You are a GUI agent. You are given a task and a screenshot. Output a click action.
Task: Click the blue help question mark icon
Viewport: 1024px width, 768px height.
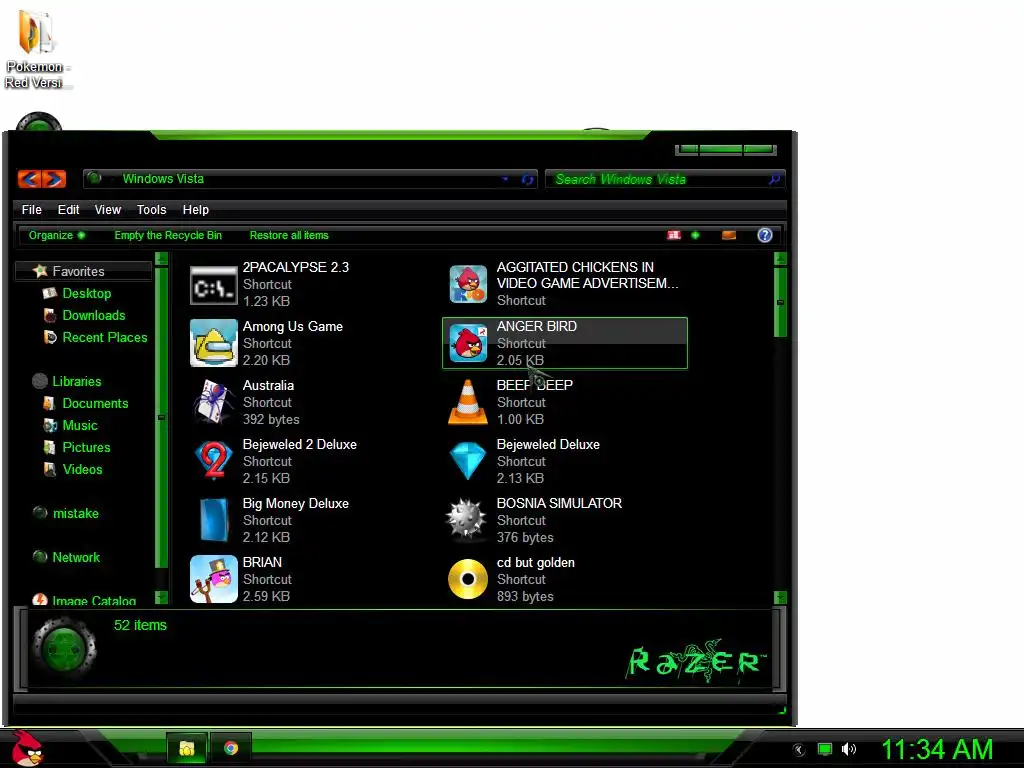[x=765, y=235]
